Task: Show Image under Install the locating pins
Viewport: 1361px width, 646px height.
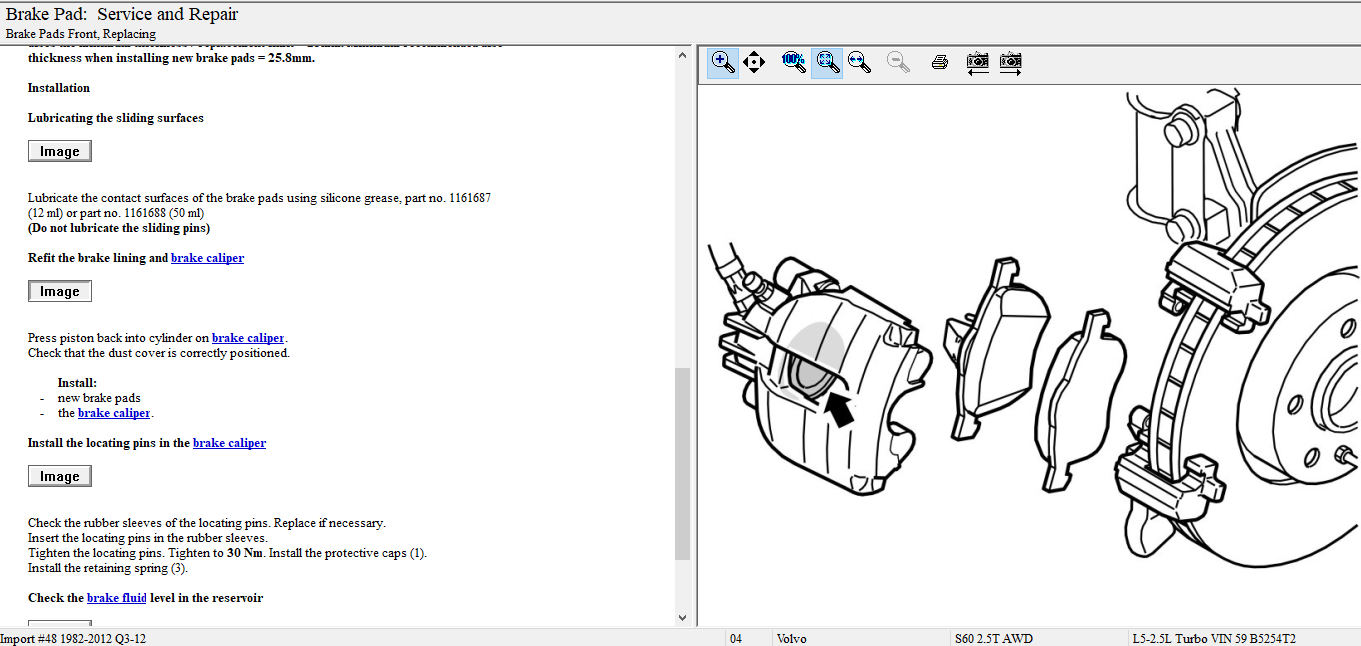Action: point(60,476)
